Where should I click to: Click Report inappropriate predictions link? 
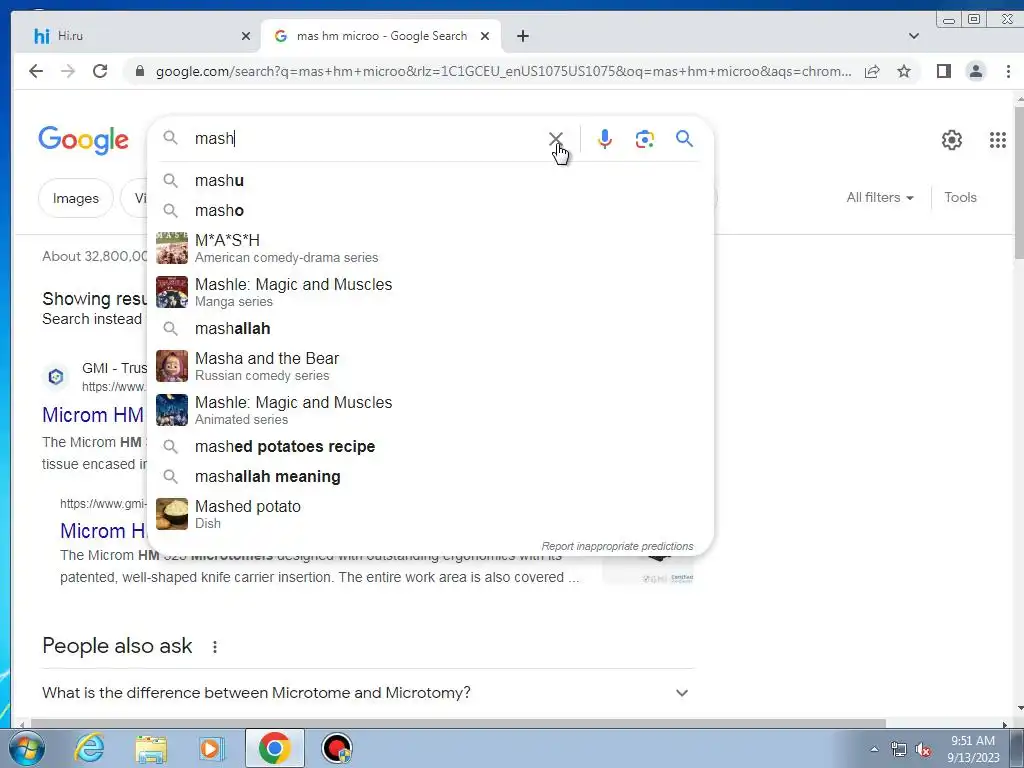[x=617, y=546]
